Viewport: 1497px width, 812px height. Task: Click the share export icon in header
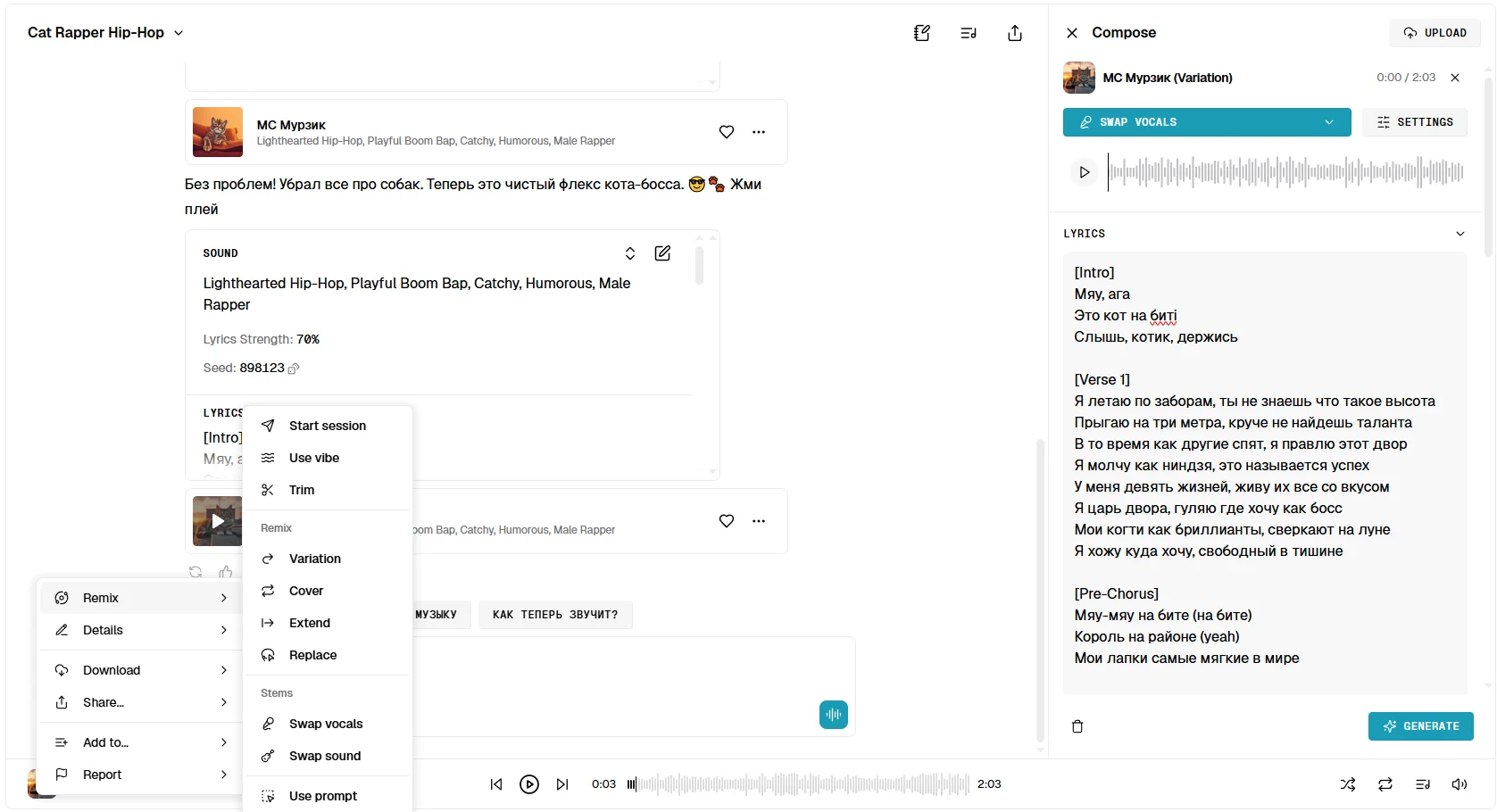pos(1015,33)
